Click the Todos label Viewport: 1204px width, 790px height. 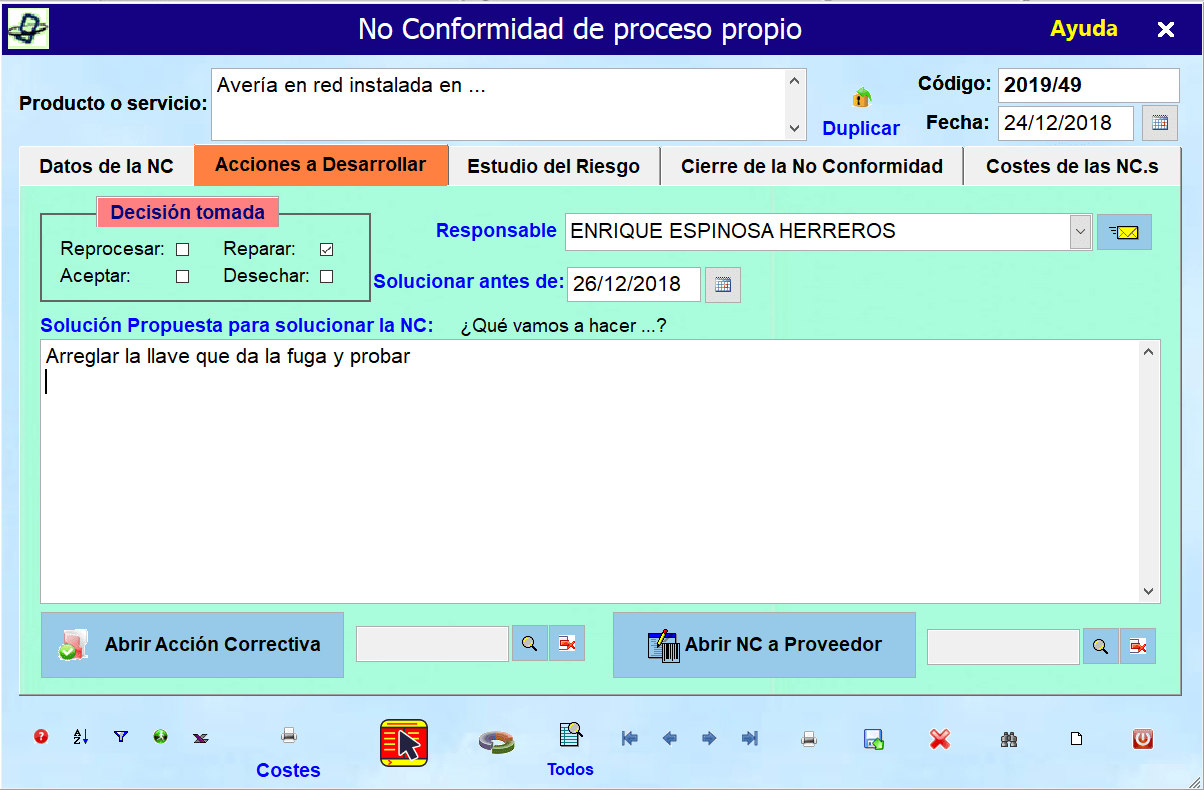click(x=570, y=769)
